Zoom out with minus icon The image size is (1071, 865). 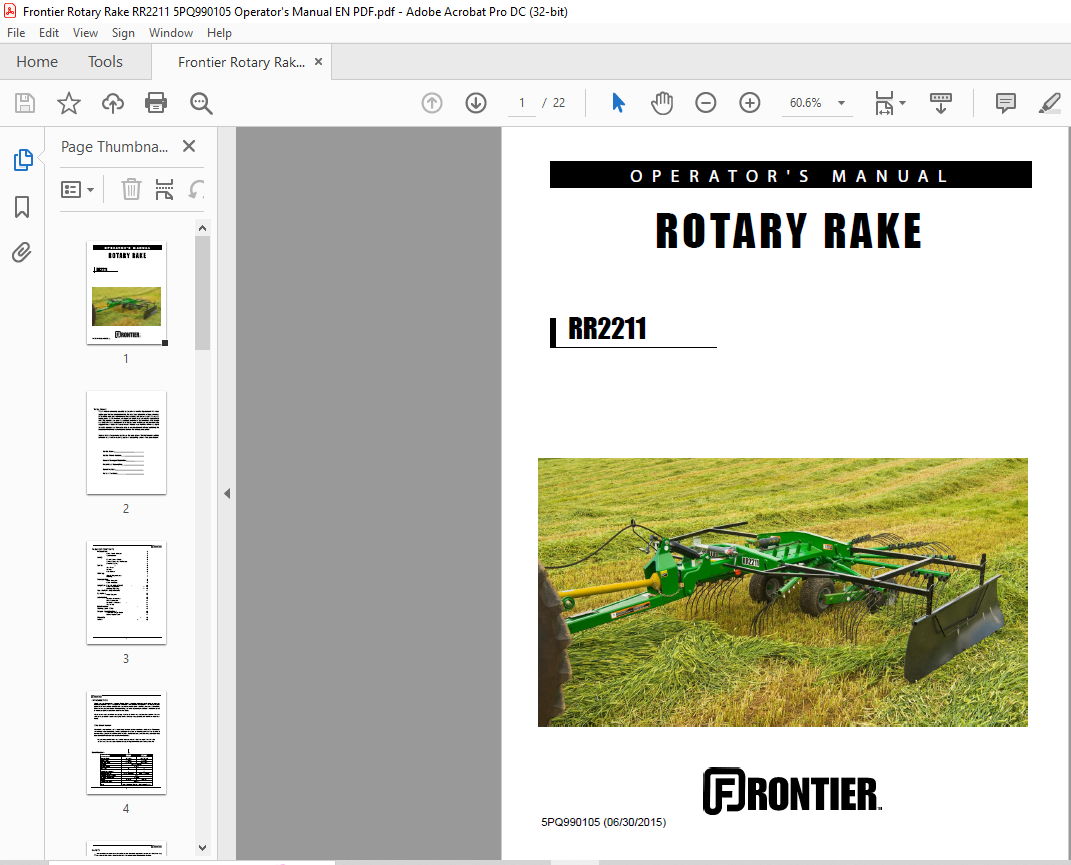coord(706,103)
